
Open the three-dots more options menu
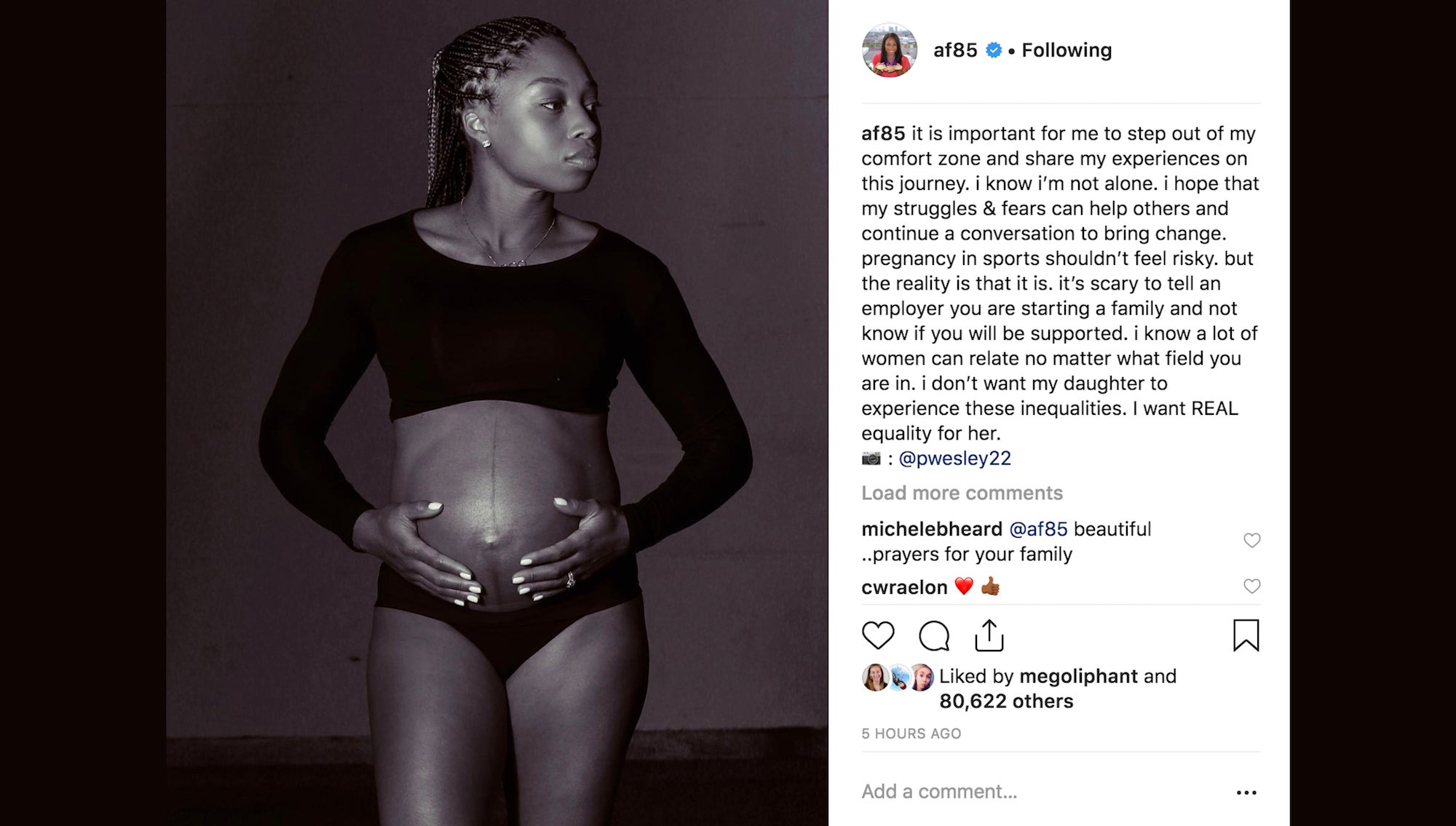(1246, 793)
